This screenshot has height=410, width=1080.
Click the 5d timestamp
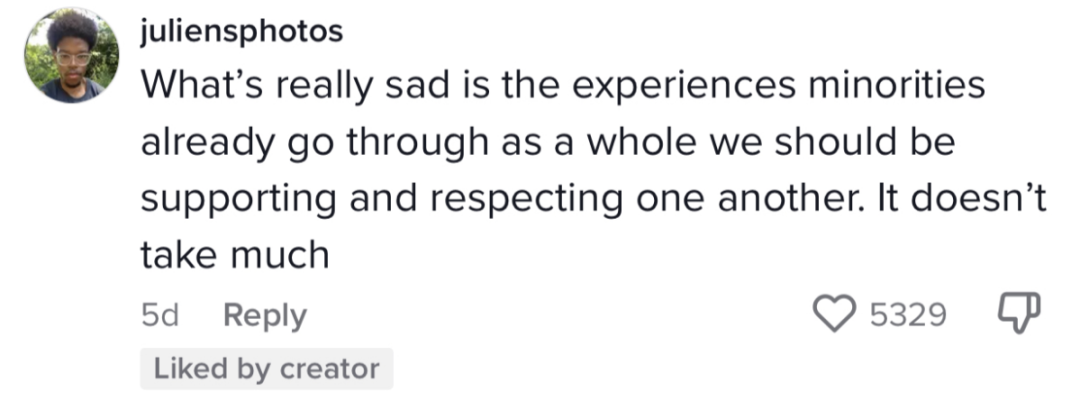(160, 316)
